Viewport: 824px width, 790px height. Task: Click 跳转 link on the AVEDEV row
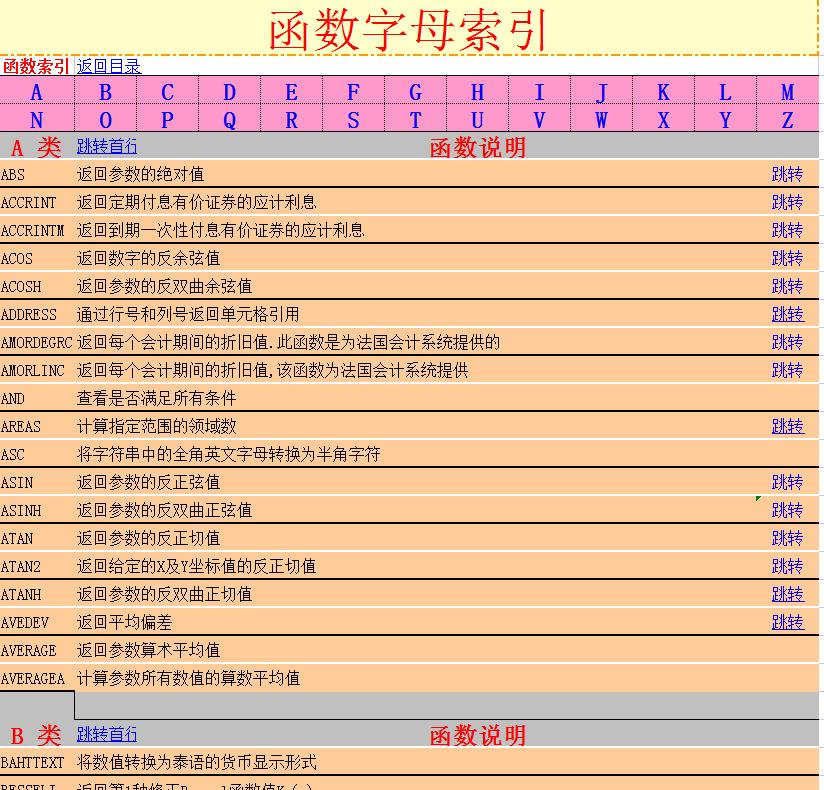click(787, 622)
